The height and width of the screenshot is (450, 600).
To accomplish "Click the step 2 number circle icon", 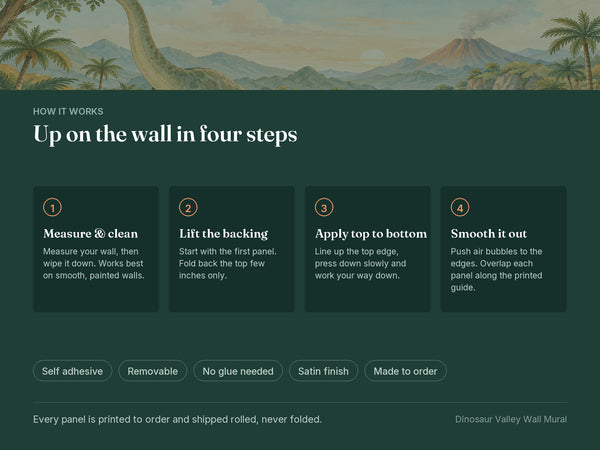I will (188, 207).
